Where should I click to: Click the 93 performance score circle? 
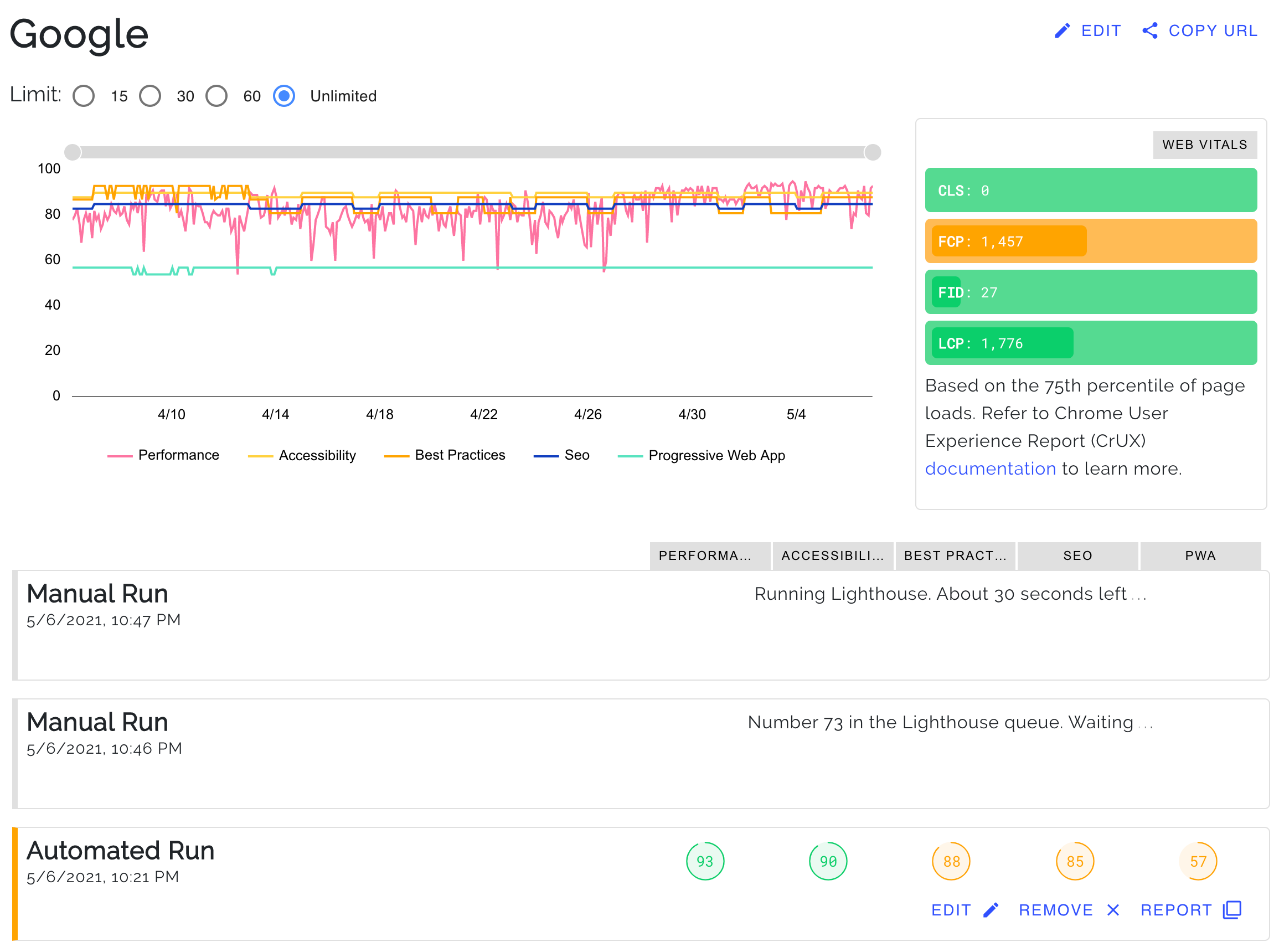[705, 861]
